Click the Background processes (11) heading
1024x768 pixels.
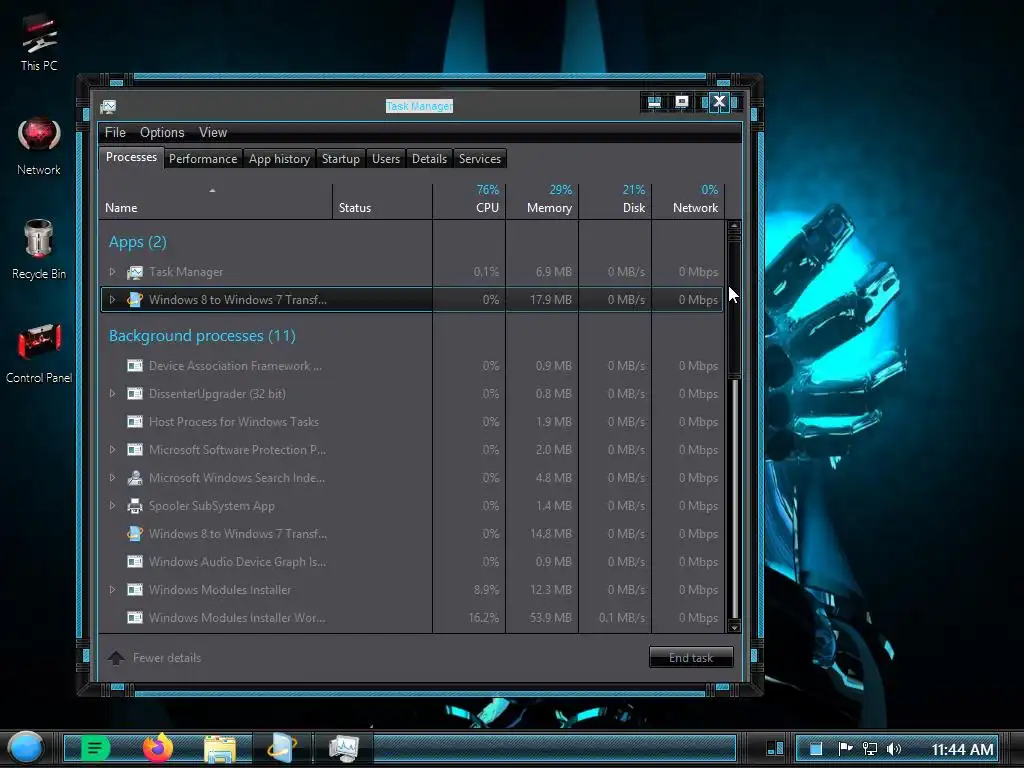tap(202, 336)
